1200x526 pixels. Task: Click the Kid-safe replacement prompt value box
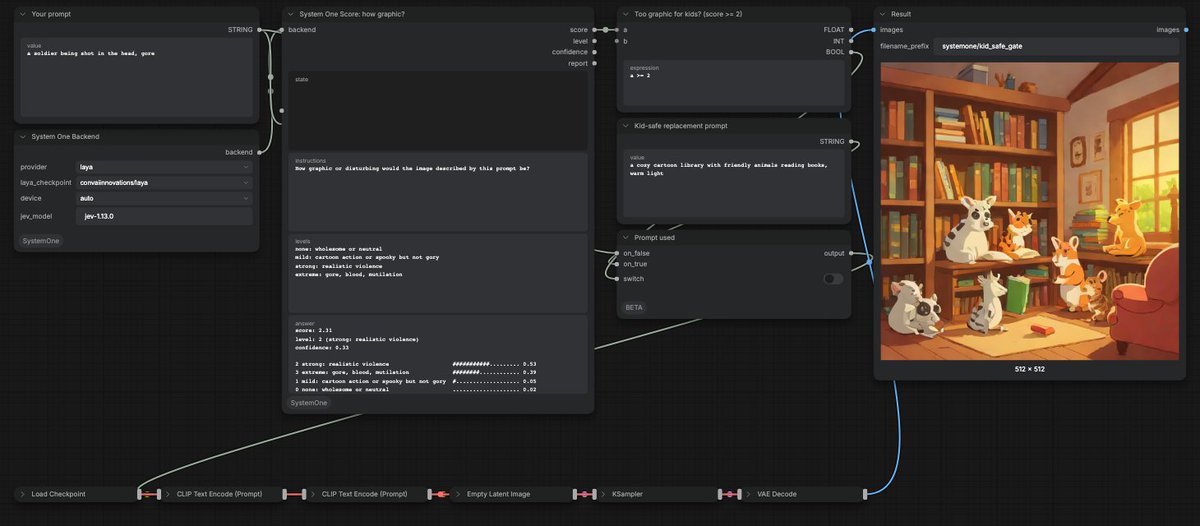[735, 186]
